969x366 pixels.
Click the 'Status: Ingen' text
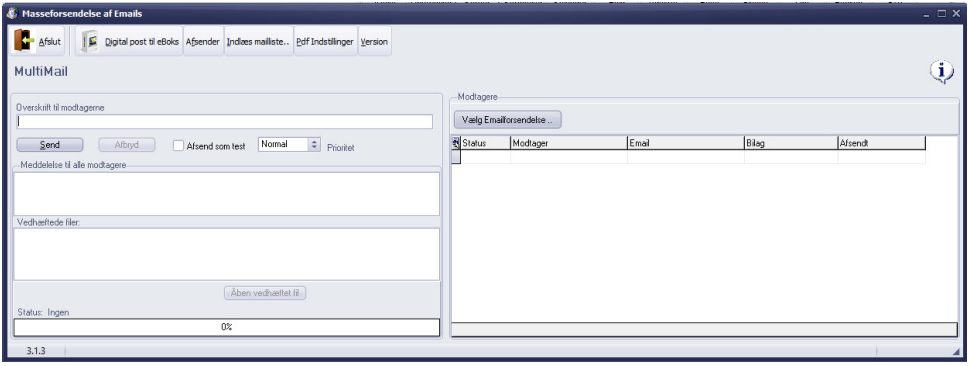coord(43,312)
